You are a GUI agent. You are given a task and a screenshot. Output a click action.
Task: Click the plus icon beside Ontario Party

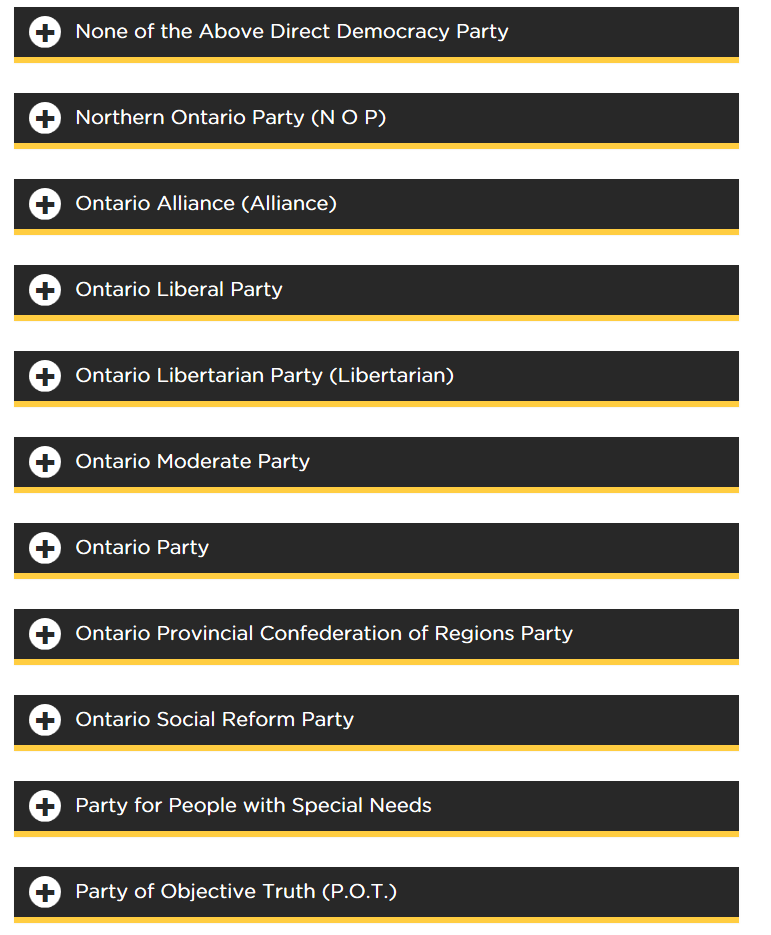45,548
